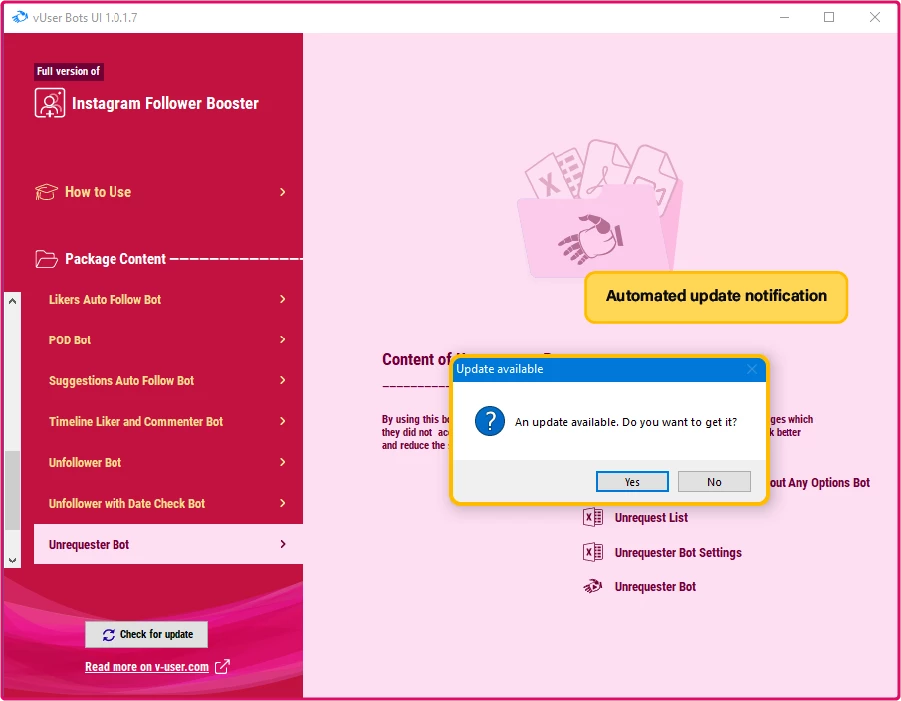Select Unfollower with Date Check Bot
The image size is (901, 701).
pos(168,503)
